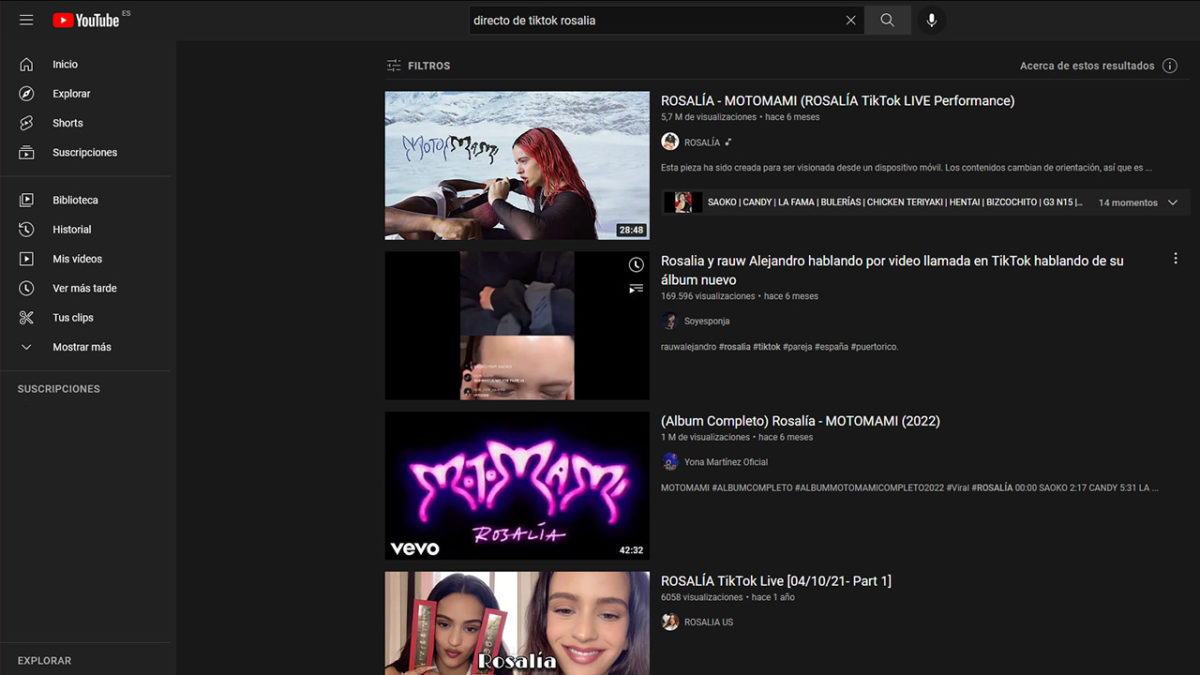This screenshot has width=1200, height=675.
Task: Clear the search box text
Action: point(851,20)
